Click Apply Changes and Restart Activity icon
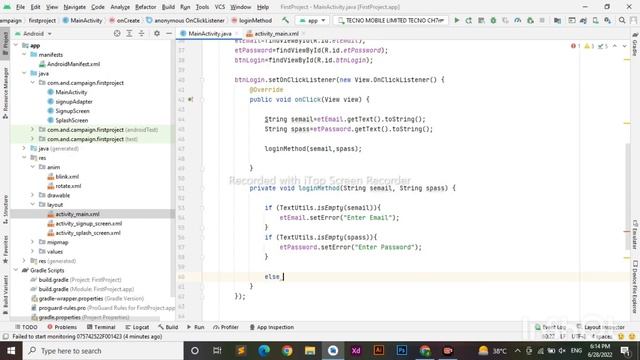The height and width of the screenshot is (360, 640). click(x=469, y=20)
